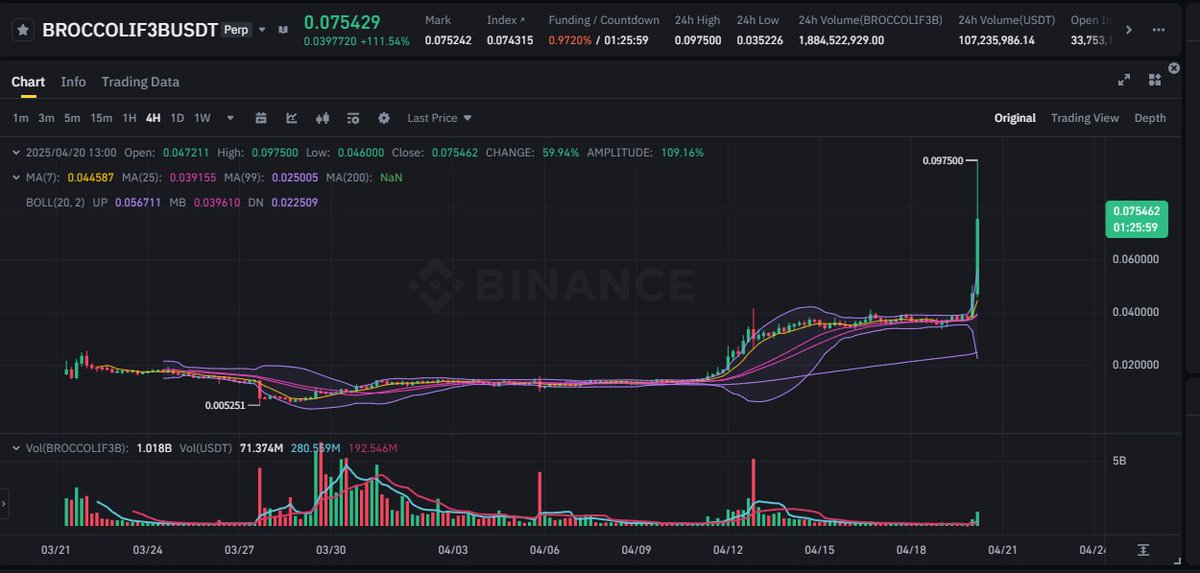Open chart display list settings icon
This screenshot has height=573, width=1200.
coord(353,118)
